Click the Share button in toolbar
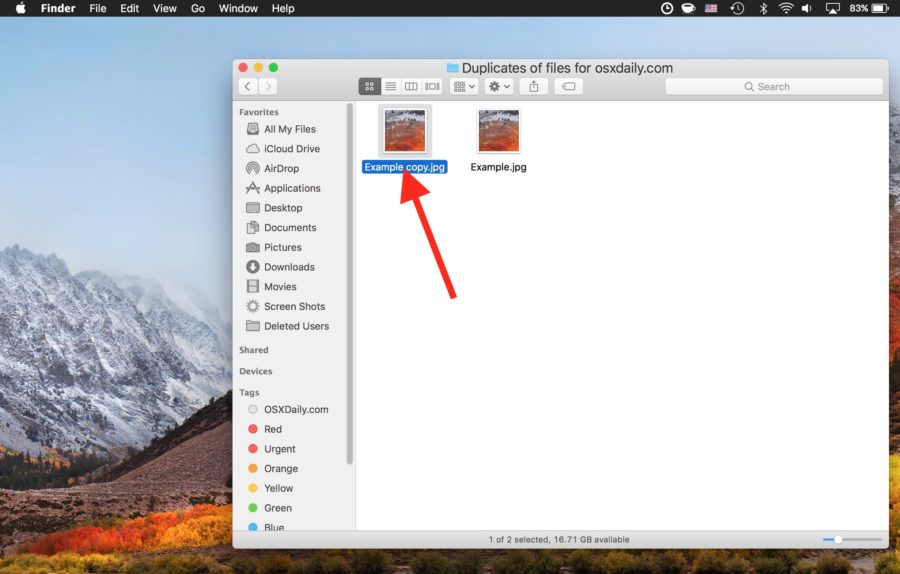The image size is (900, 574). pyautogui.click(x=534, y=87)
